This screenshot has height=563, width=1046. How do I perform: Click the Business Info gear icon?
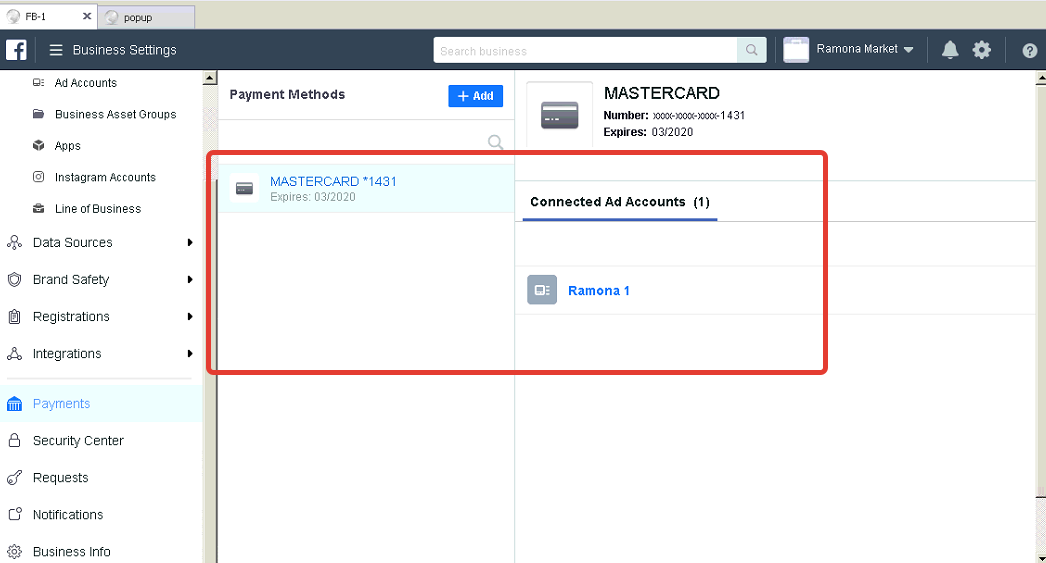point(14,552)
